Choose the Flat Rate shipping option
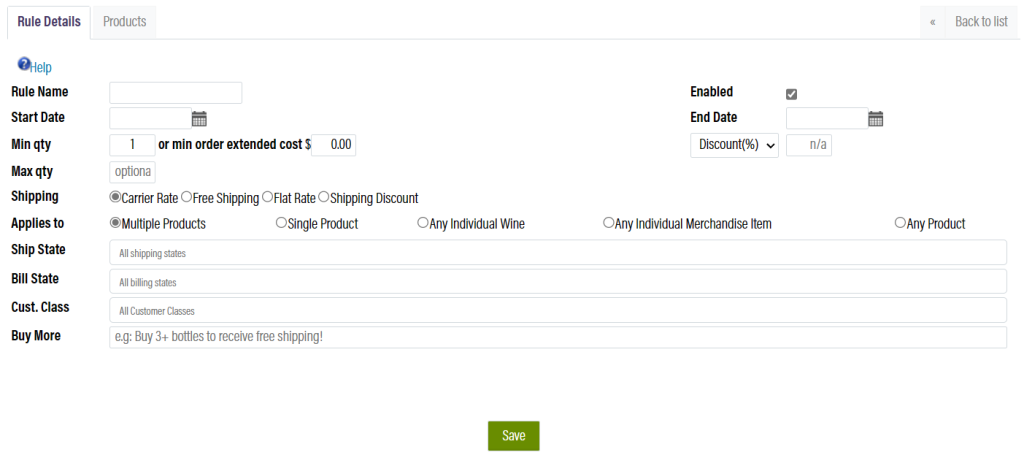This screenshot has height=455, width=1024. [268, 198]
